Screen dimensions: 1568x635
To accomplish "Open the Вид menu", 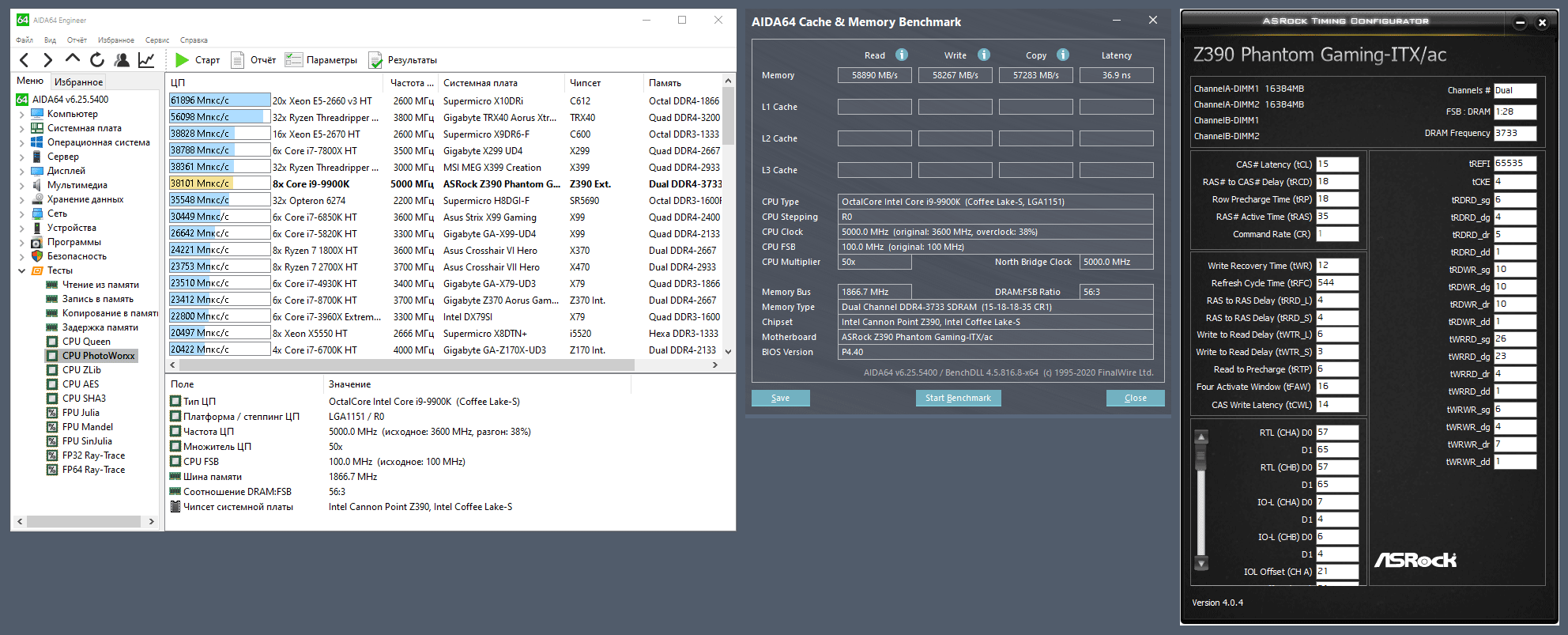I will [x=50, y=40].
